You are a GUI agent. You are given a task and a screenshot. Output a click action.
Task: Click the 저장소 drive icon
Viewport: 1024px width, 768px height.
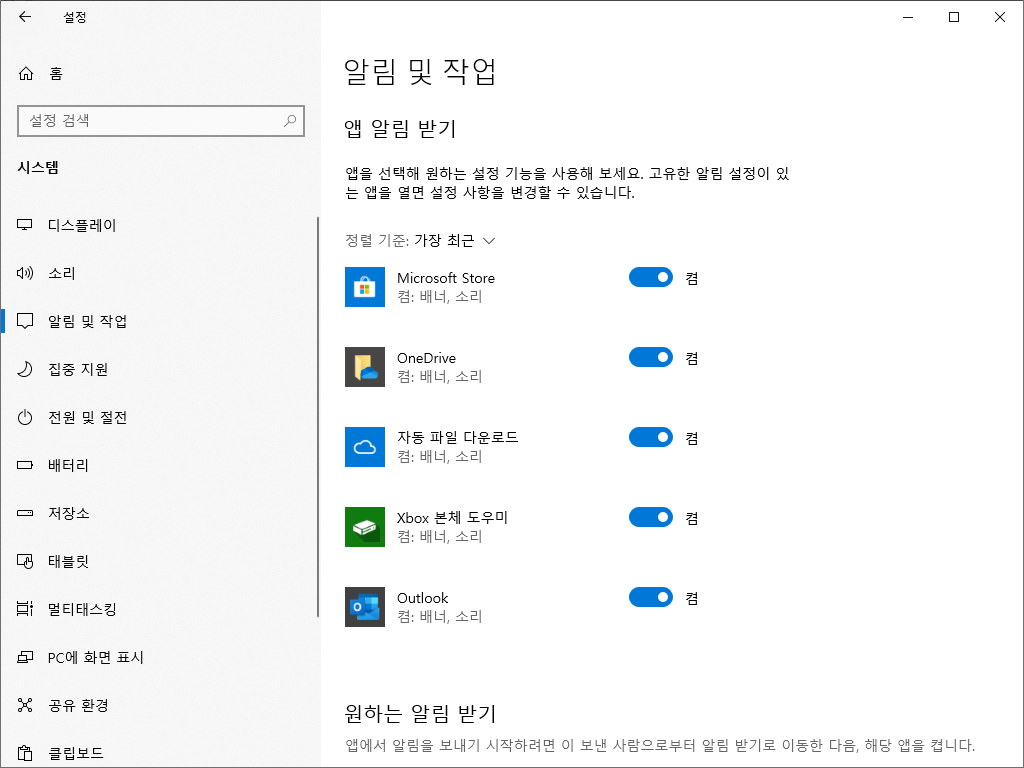(25, 513)
